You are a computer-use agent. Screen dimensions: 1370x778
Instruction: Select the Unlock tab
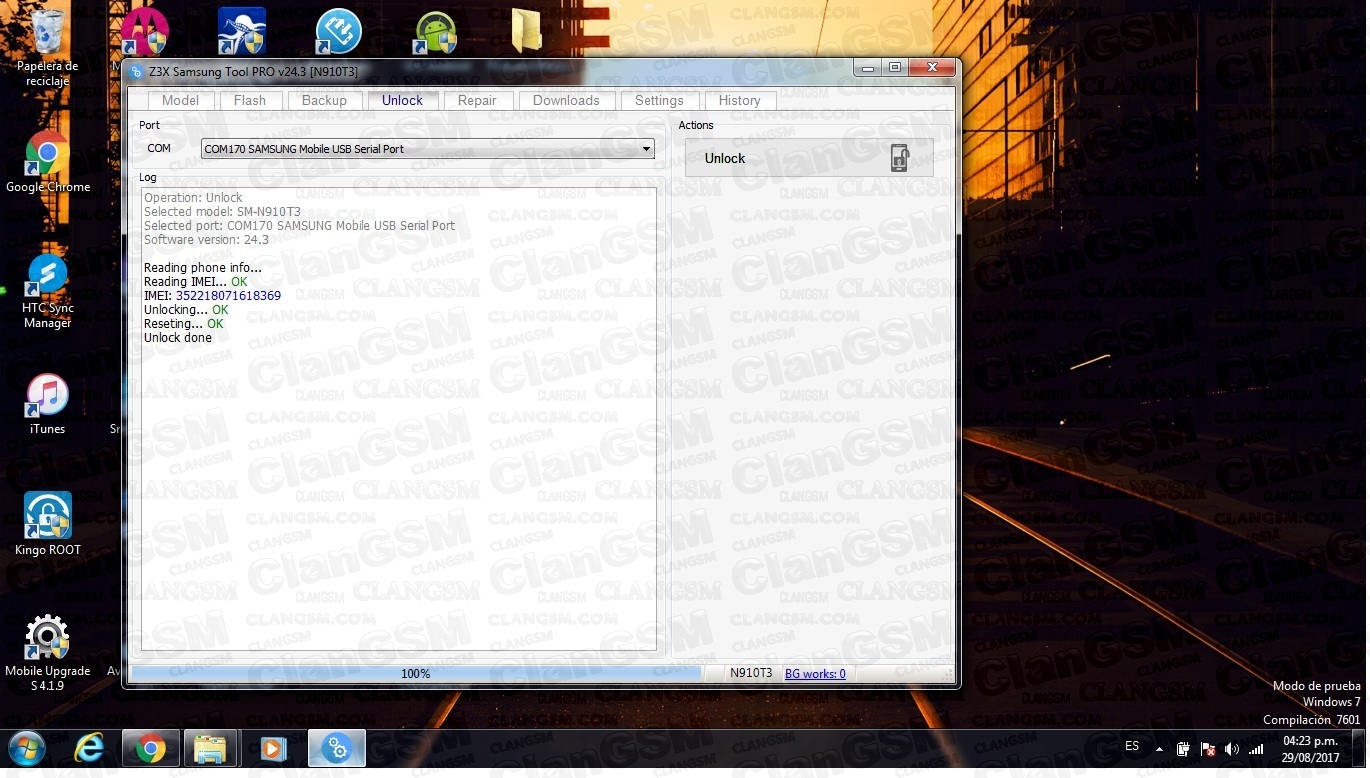pyautogui.click(x=402, y=100)
